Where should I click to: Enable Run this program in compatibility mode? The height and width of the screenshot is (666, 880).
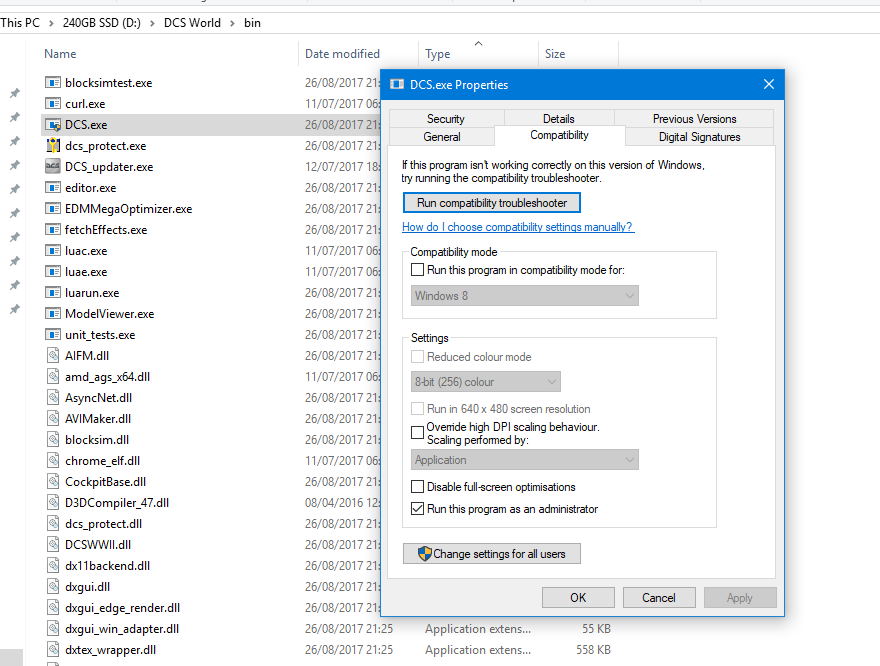pyautogui.click(x=418, y=270)
